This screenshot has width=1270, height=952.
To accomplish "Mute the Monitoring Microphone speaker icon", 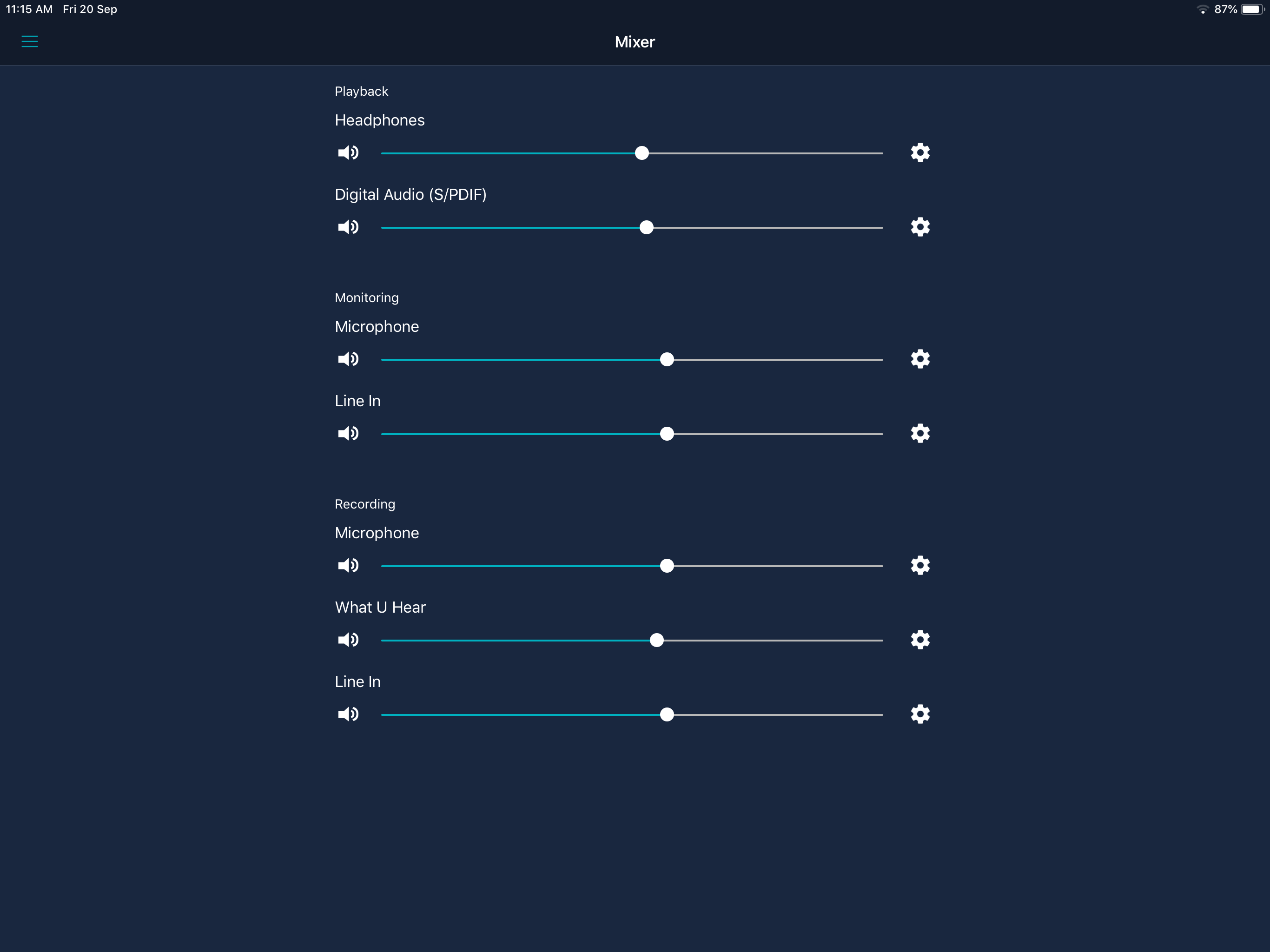I will (x=348, y=359).
